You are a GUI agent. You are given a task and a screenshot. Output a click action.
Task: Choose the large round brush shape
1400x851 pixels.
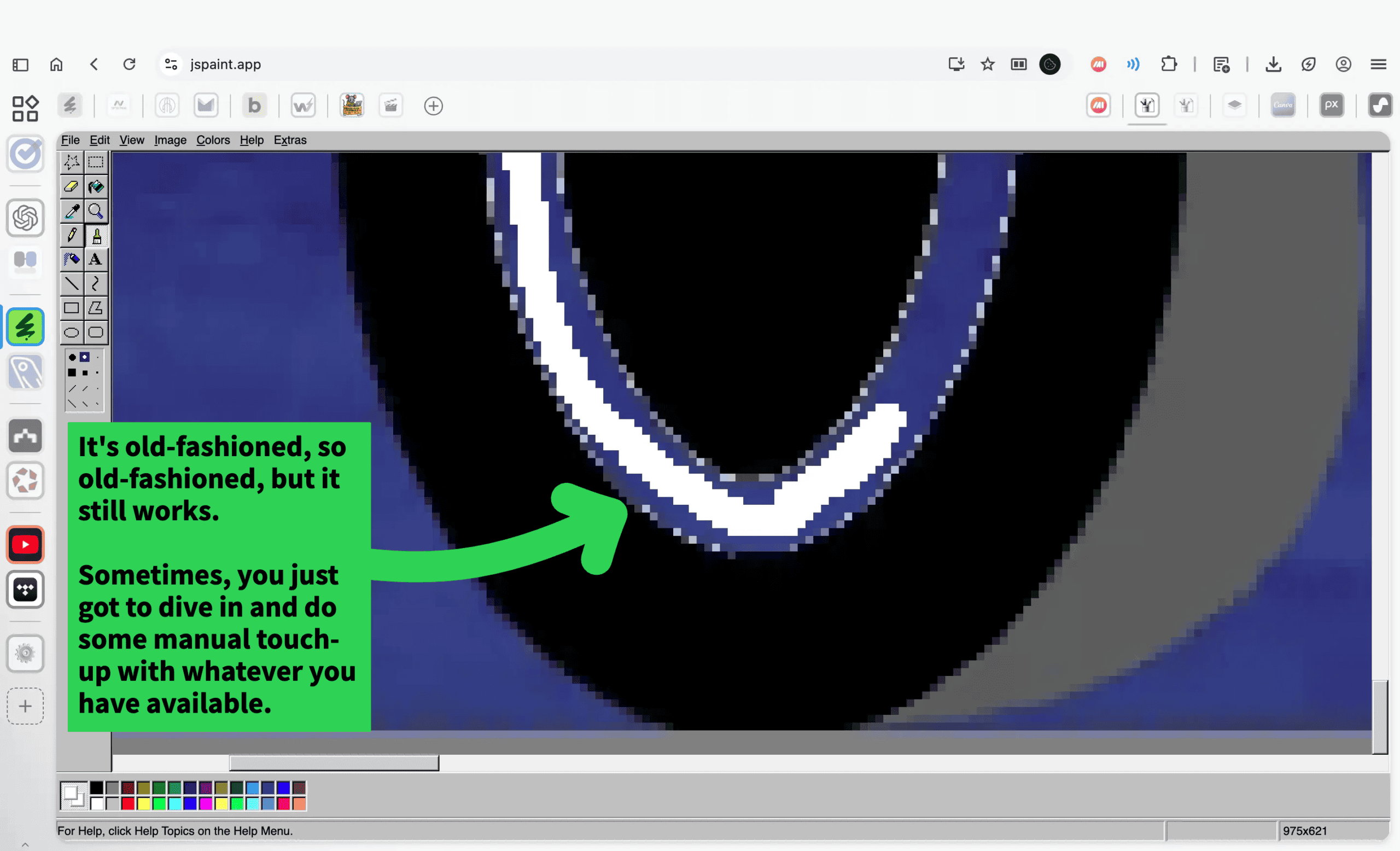tap(72, 357)
